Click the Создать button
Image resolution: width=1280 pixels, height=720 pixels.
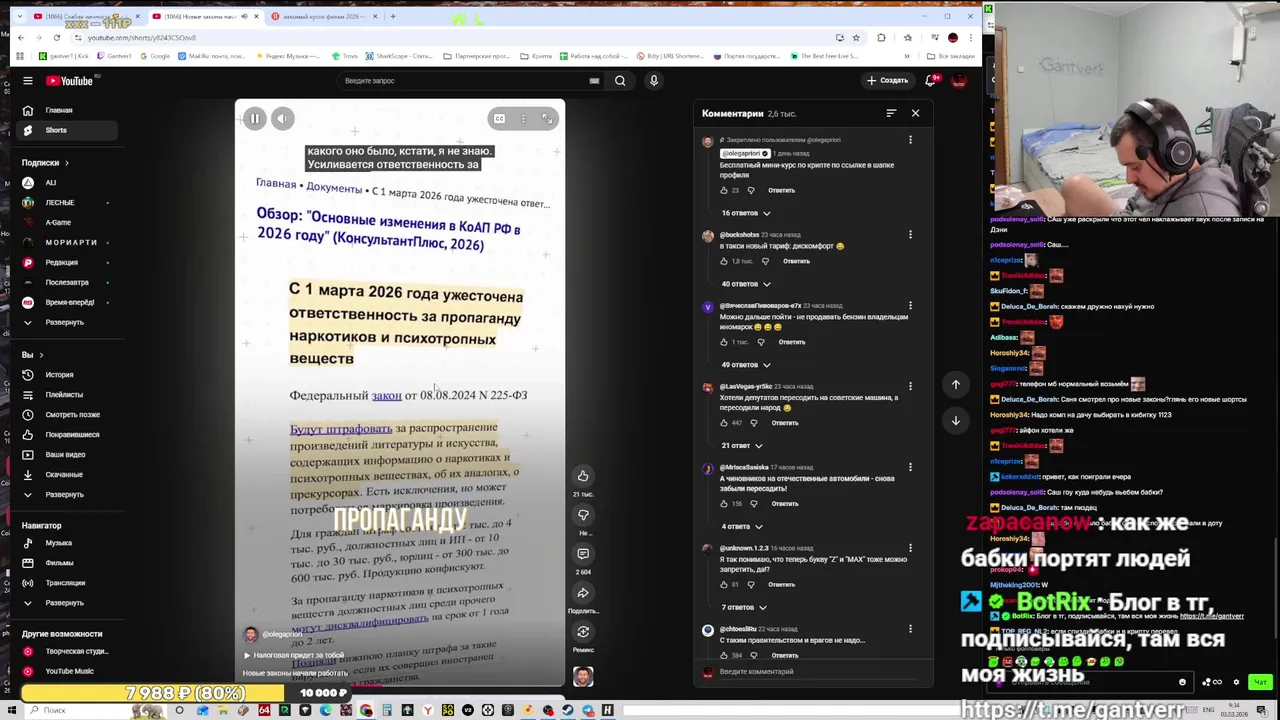[x=888, y=81]
